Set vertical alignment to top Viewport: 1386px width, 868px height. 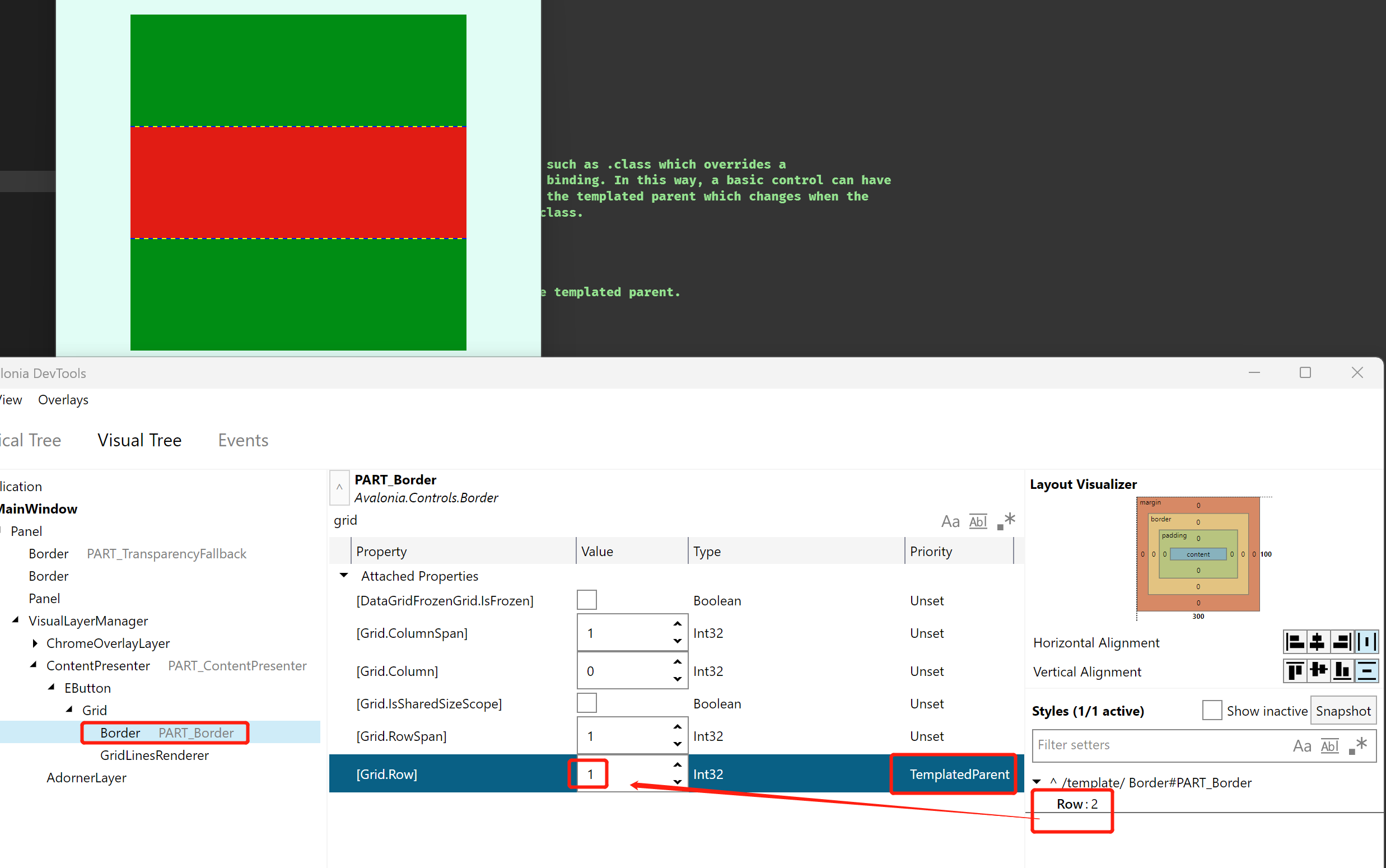click(x=1295, y=670)
